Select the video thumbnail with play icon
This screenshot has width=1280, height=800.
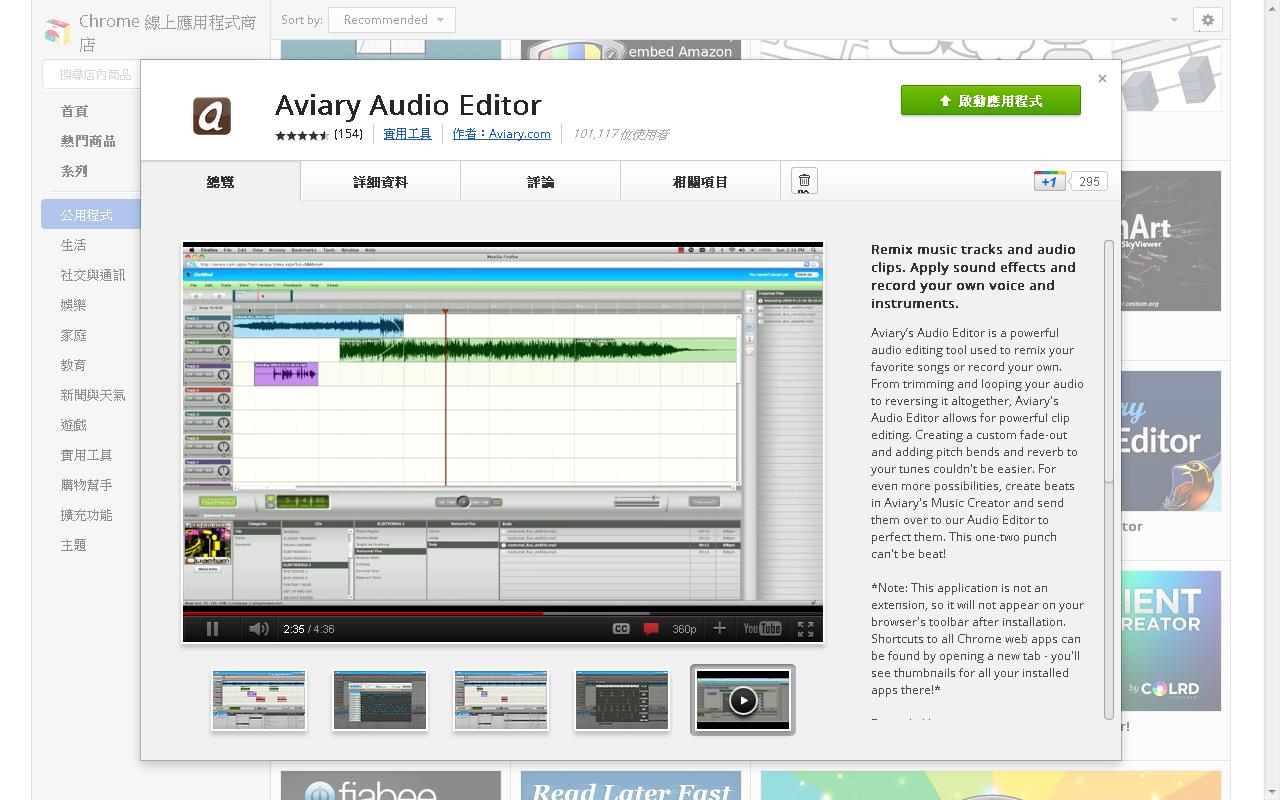pos(743,700)
